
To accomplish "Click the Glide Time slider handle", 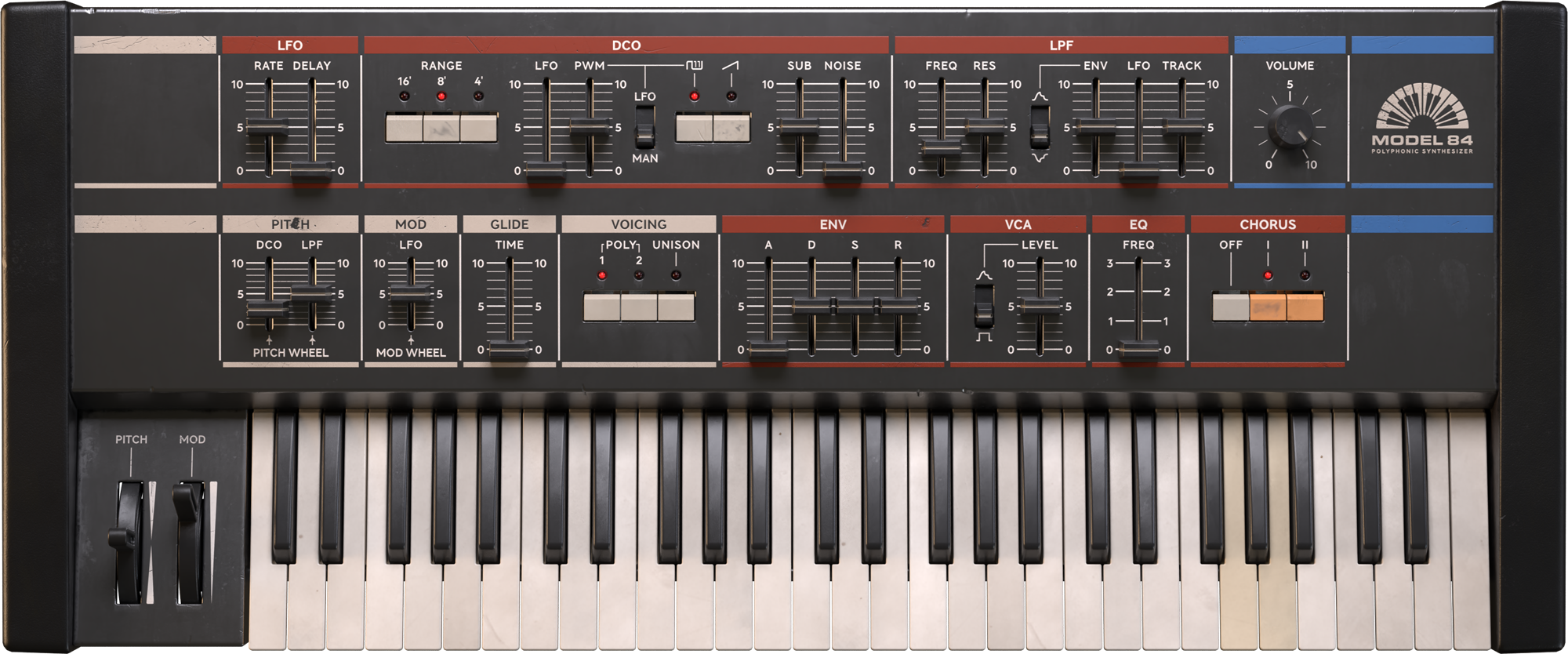I will coord(510,350).
